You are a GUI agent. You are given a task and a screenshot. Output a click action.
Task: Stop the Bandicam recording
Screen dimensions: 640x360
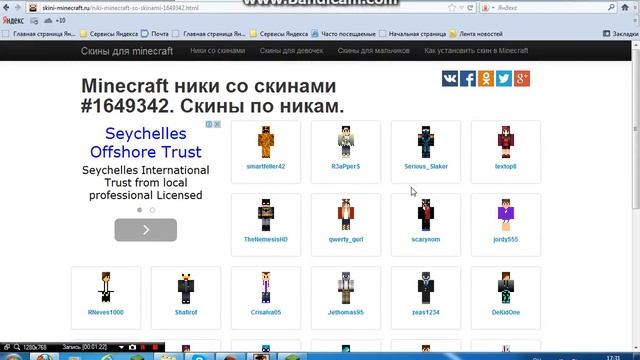(155, 347)
